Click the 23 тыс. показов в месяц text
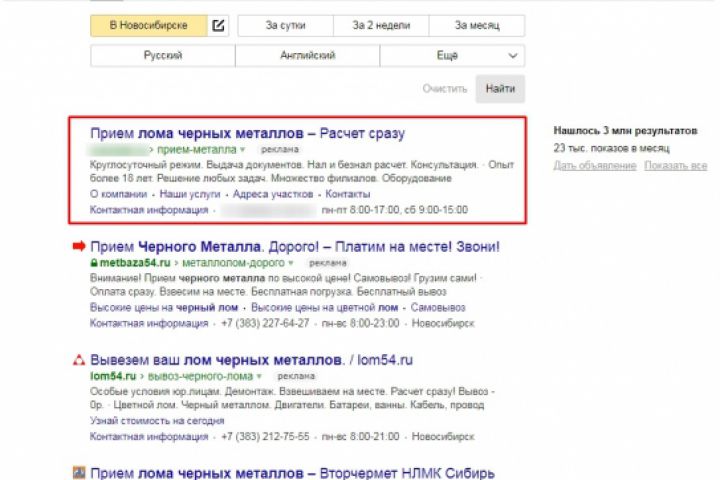This screenshot has width=720, height=480. pos(611,148)
